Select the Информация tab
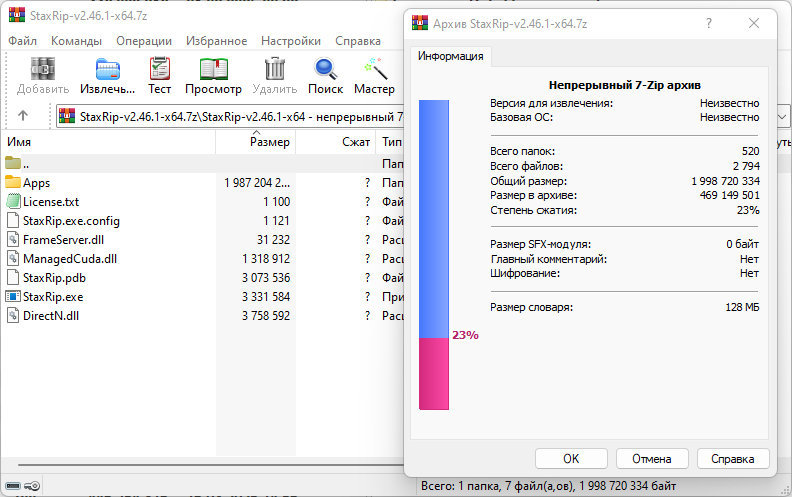 pyautogui.click(x=451, y=56)
